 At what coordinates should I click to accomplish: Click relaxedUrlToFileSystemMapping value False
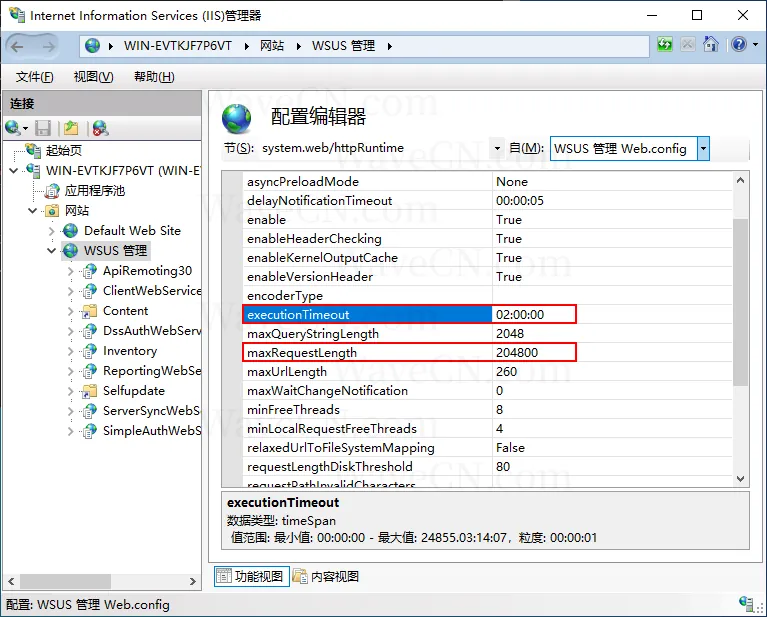pyautogui.click(x=510, y=448)
